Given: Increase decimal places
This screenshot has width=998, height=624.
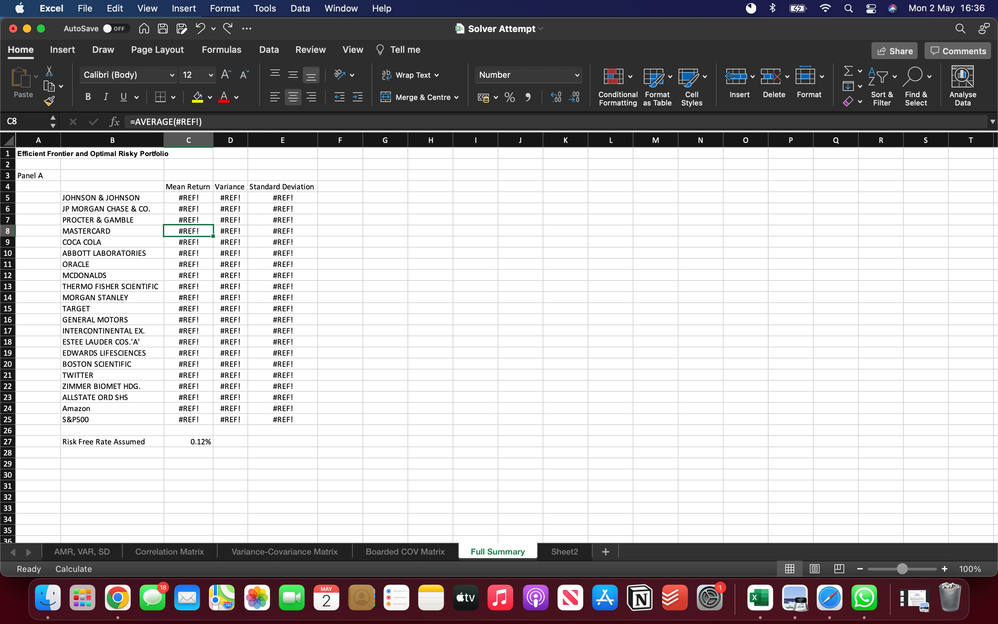Looking at the screenshot, I should (556, 97).
